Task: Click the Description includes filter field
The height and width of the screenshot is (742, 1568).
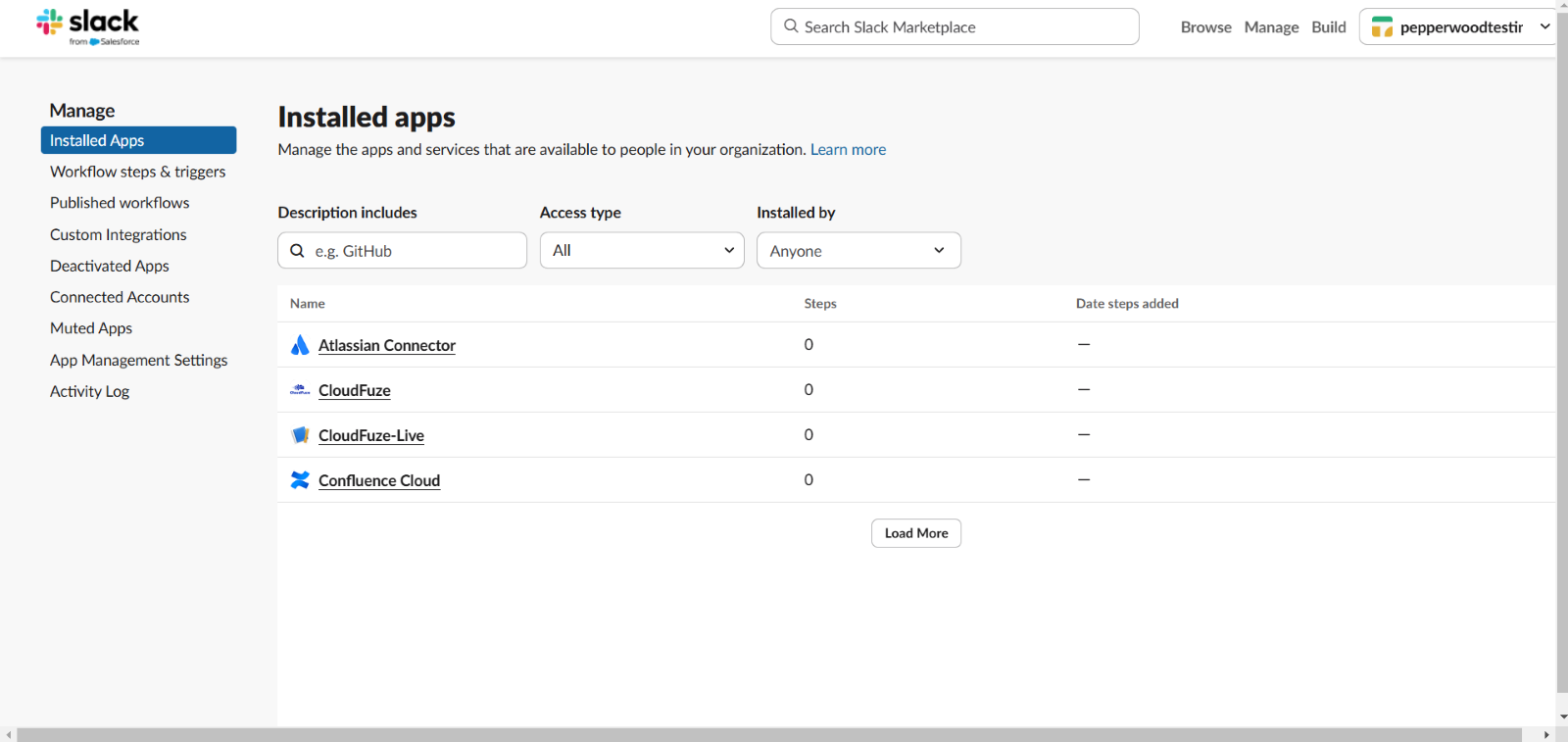Action: [402, 250]
